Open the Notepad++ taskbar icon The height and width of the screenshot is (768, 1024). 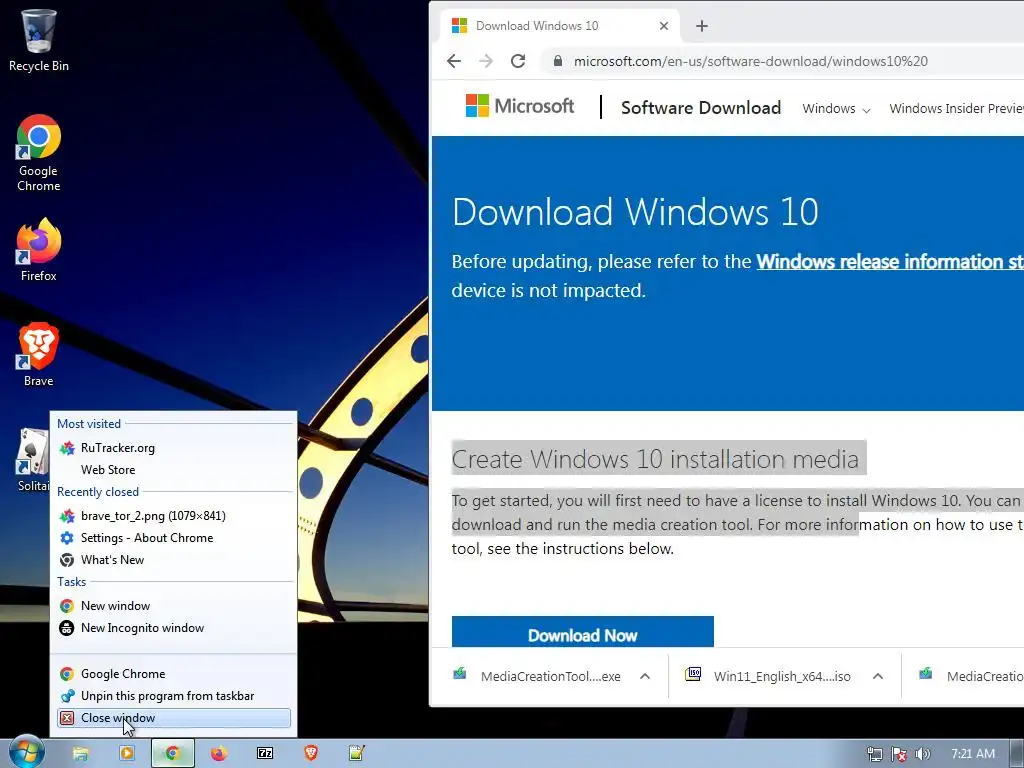357,754
